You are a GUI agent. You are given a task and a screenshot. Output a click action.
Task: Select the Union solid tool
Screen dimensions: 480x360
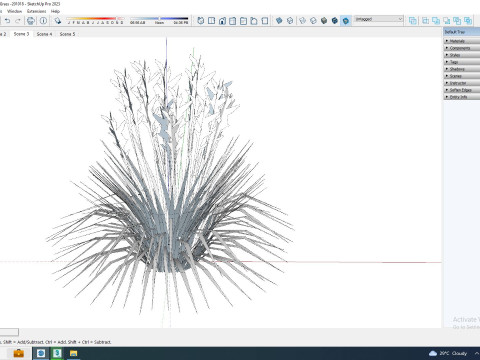[x=436, y=21]
